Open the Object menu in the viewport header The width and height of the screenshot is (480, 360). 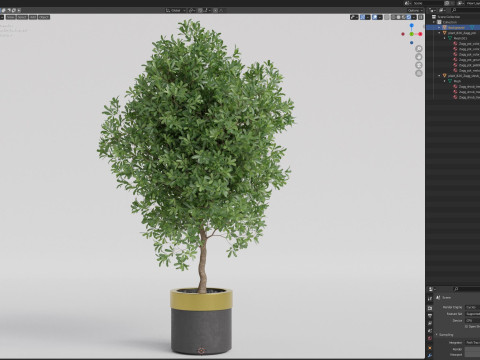click(44, 17)
